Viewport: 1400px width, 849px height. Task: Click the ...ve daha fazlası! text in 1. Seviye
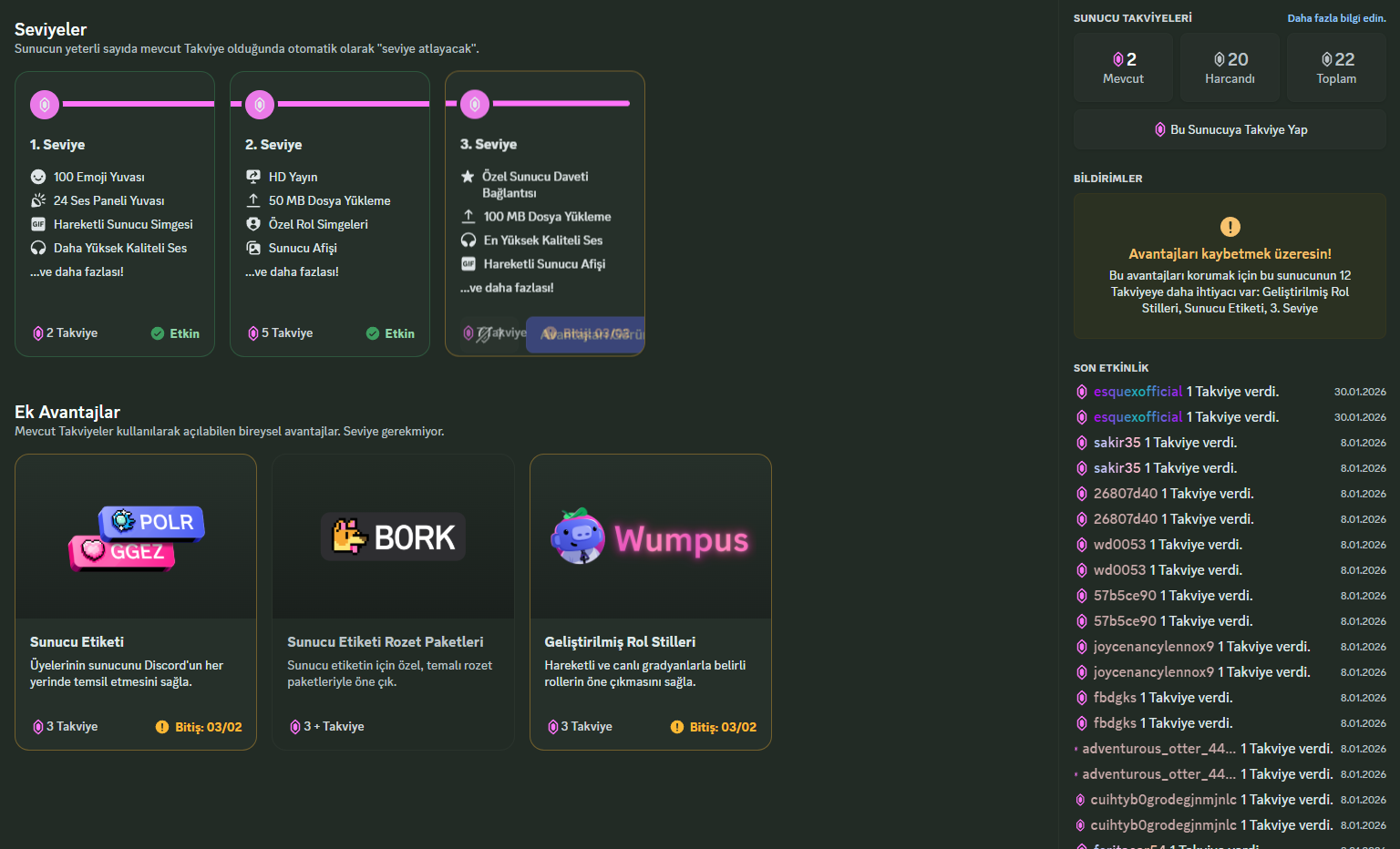(77, 271)
